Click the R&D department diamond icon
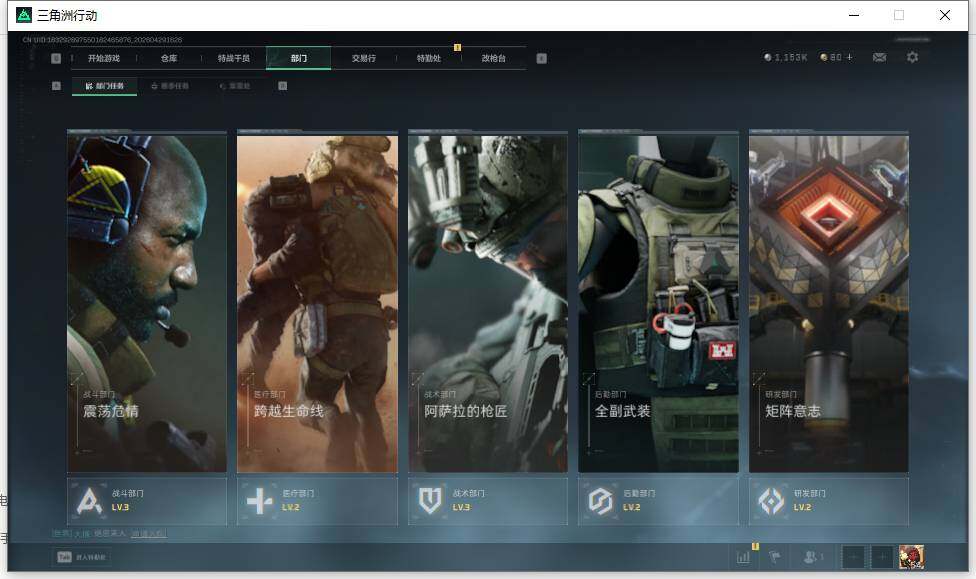The width and height of the screenshot is (976, 579). tap(772, 500)
